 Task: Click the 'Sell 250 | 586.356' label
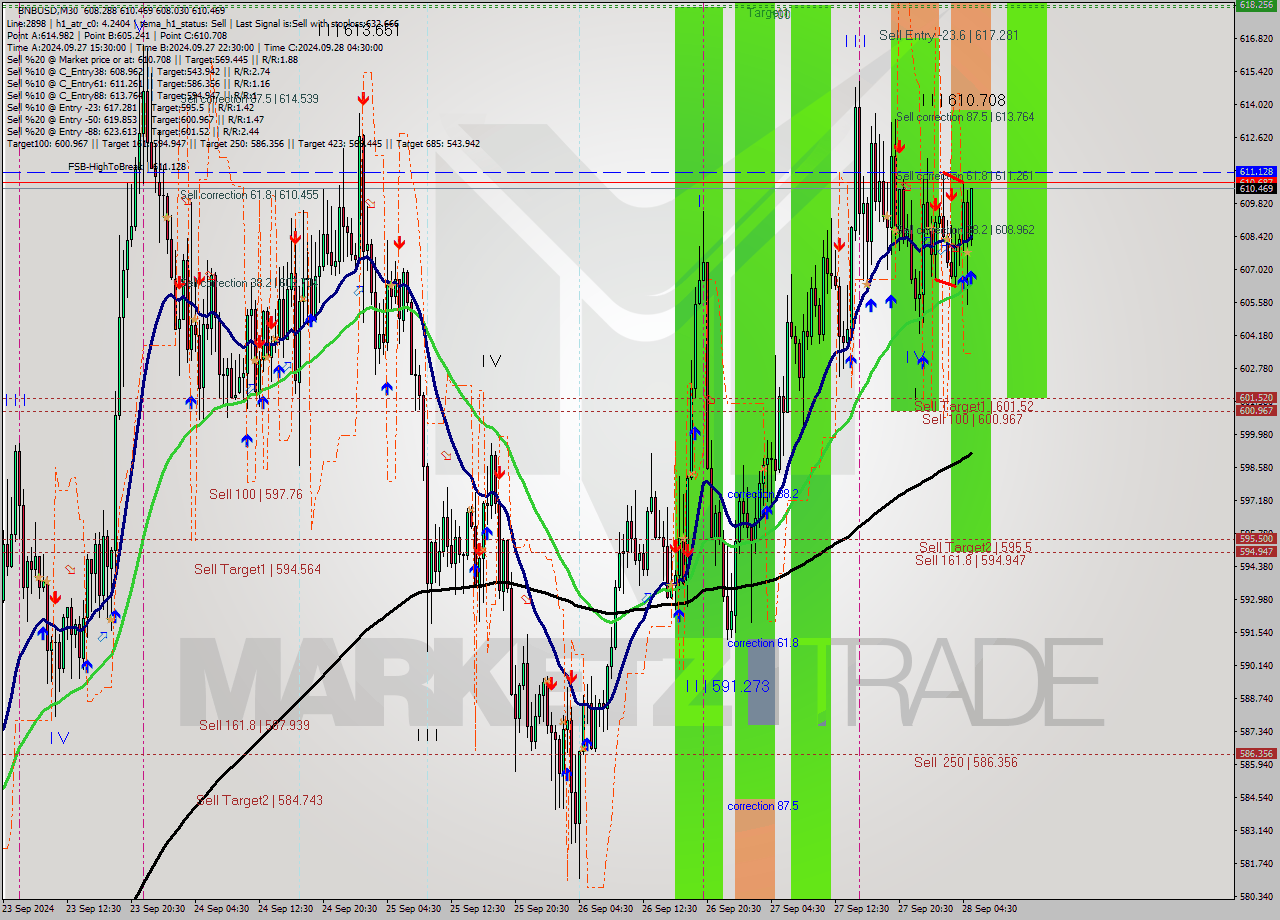pos(965,762)
